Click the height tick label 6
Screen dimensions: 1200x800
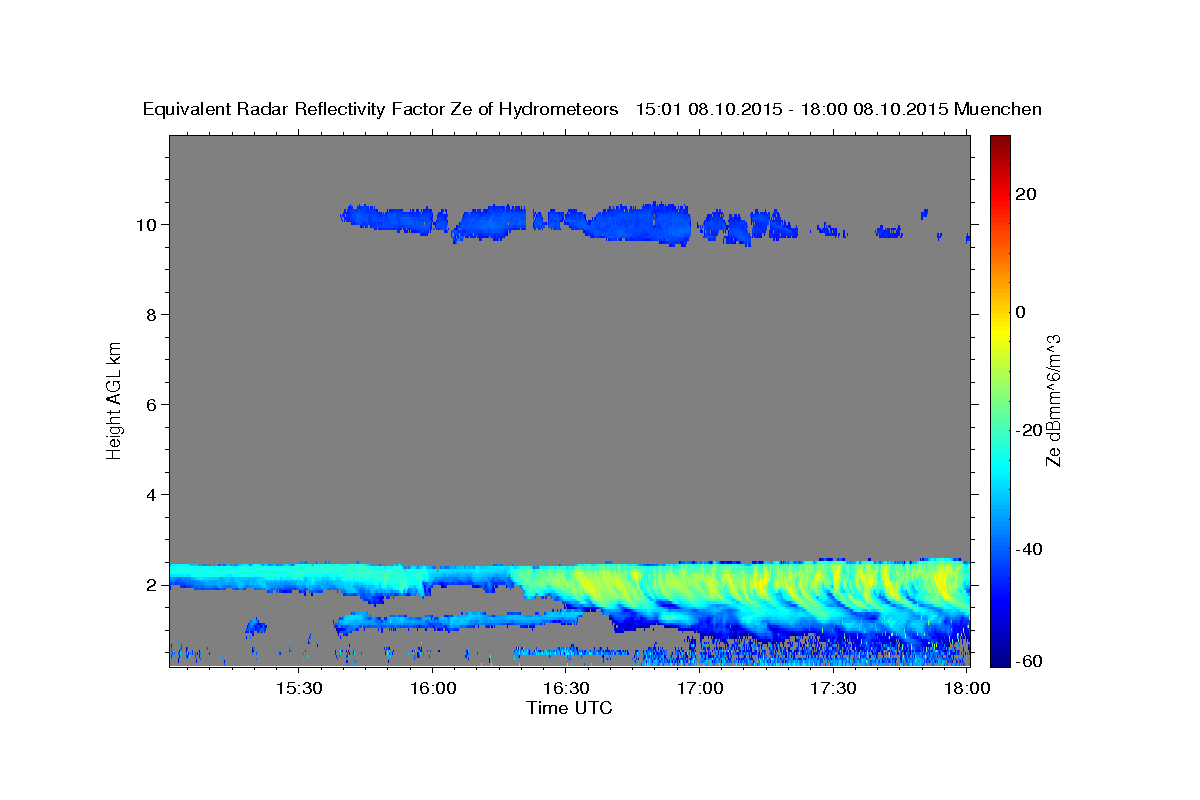(150, 404)
